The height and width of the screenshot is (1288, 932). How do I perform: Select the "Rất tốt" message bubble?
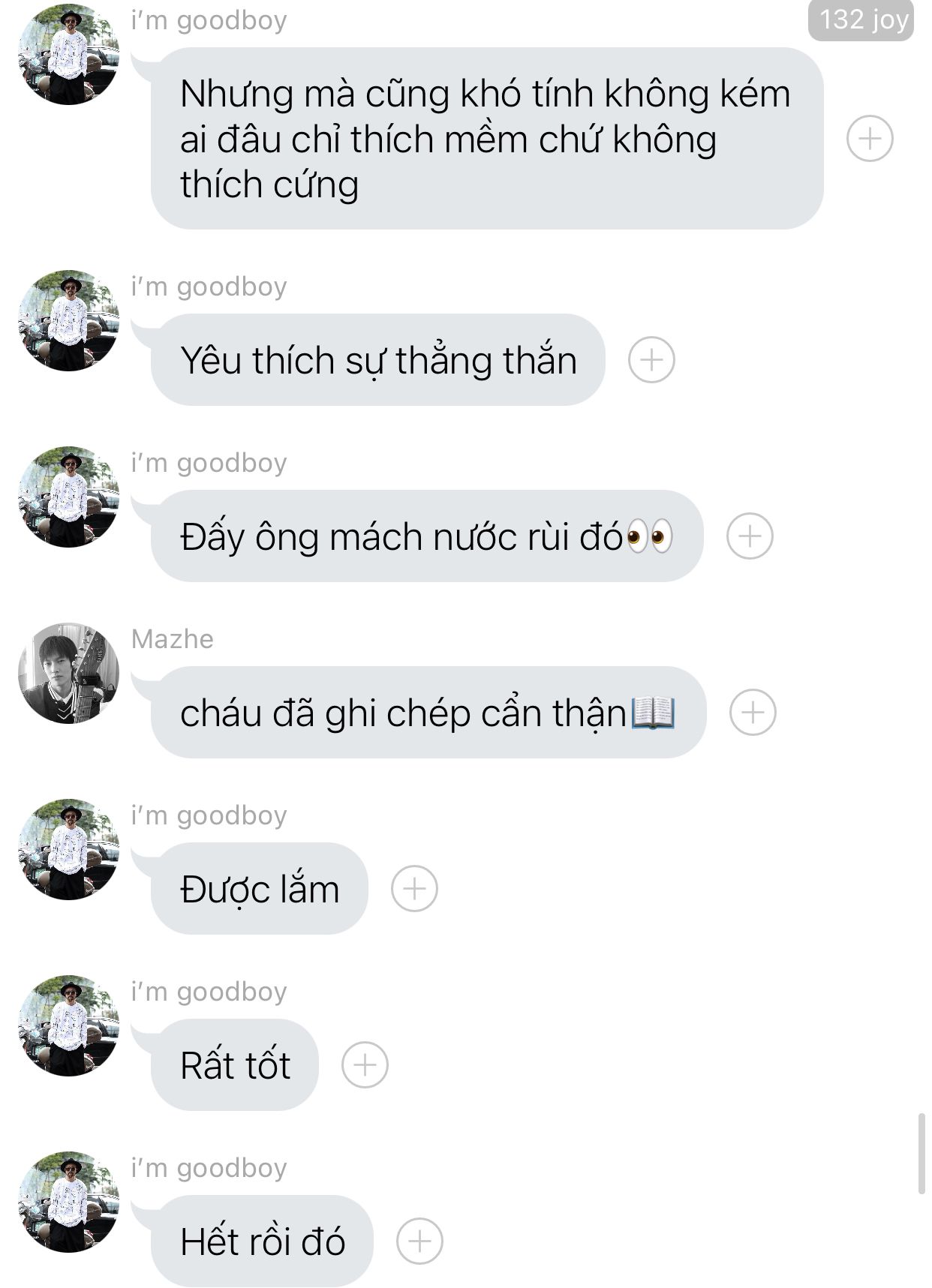(x=235, y=1065)
